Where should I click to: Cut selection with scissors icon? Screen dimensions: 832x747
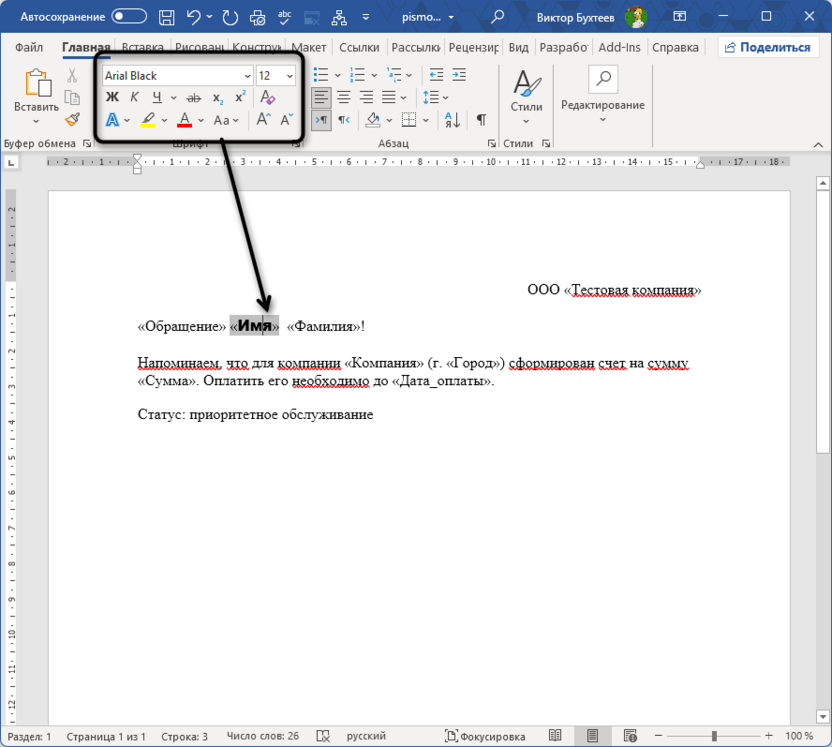(x=72, y=75)
